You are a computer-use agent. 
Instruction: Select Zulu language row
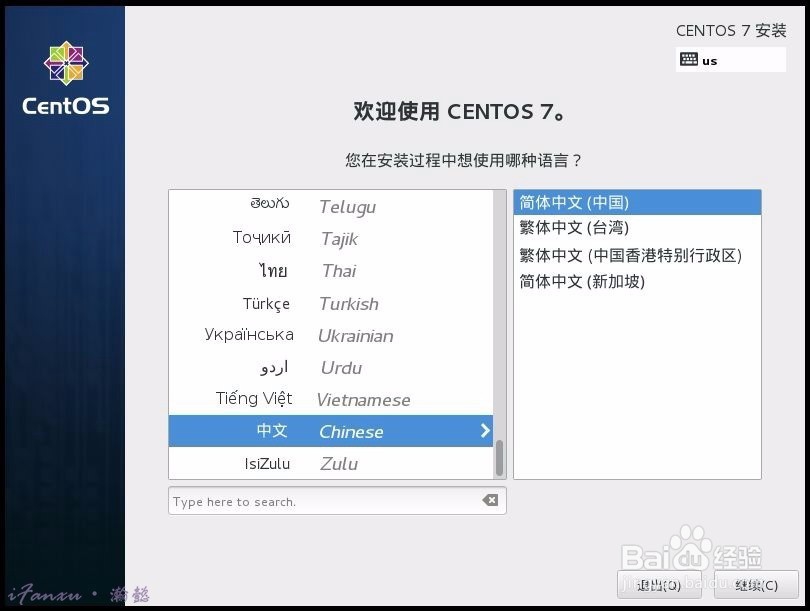(x=331, y=463)
